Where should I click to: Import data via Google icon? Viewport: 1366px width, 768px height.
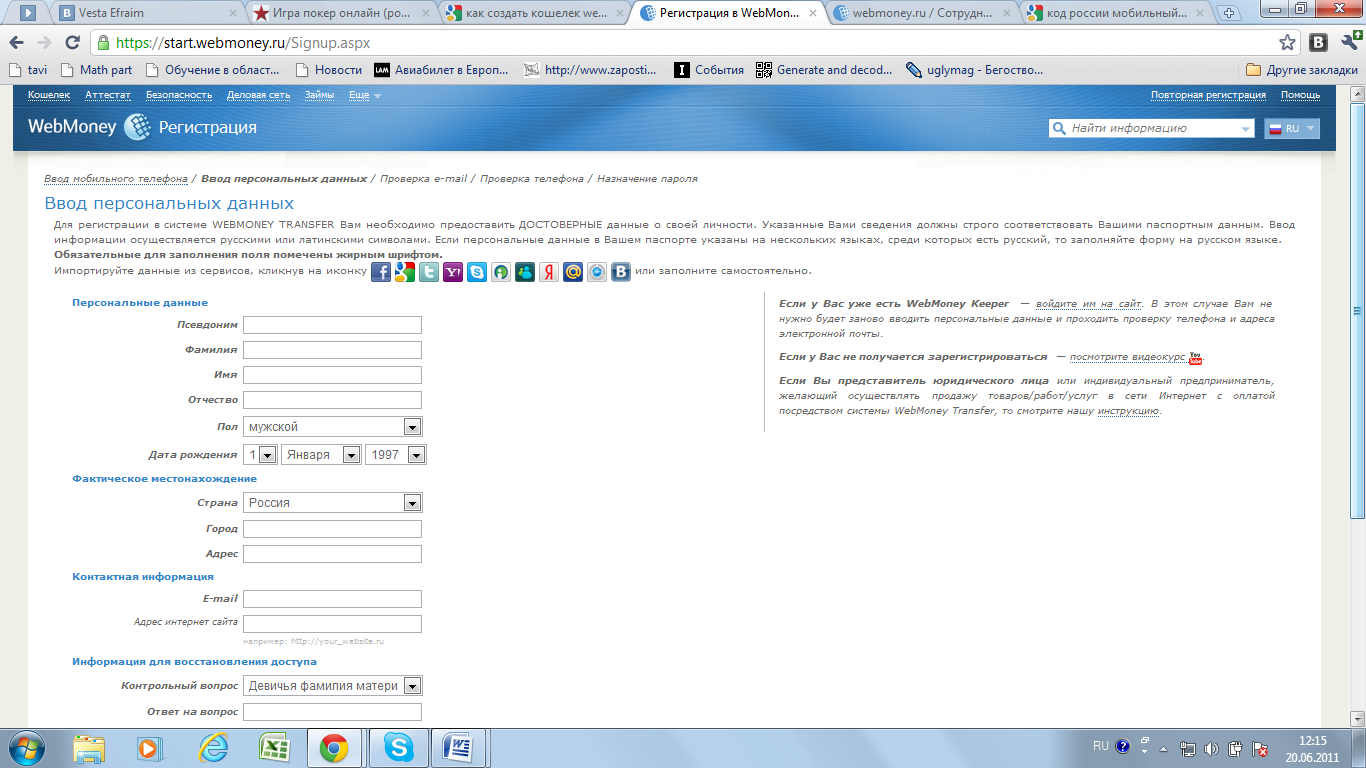coord(404,272)
